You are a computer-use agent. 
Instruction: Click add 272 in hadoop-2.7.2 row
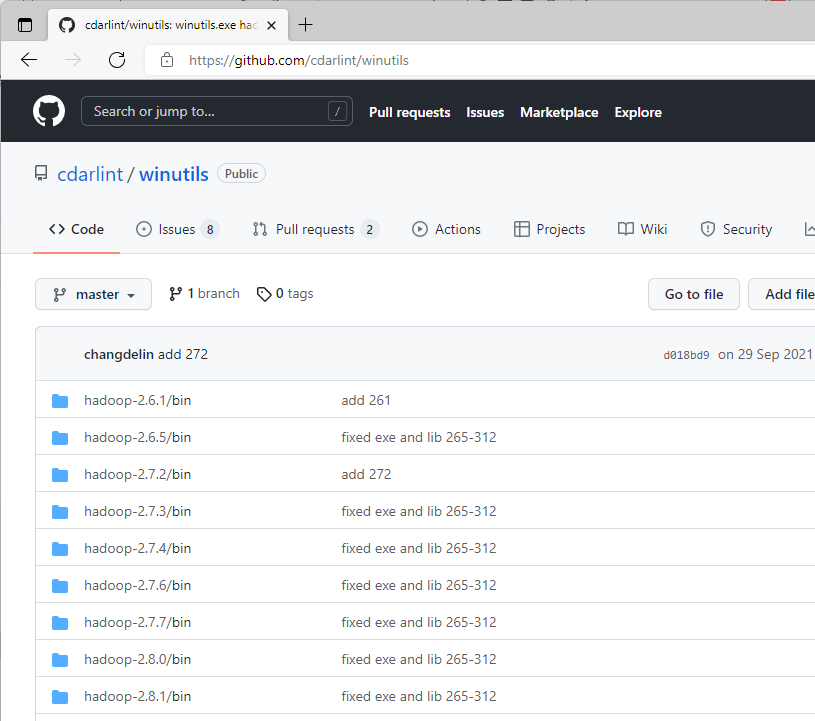coord(366,475)
